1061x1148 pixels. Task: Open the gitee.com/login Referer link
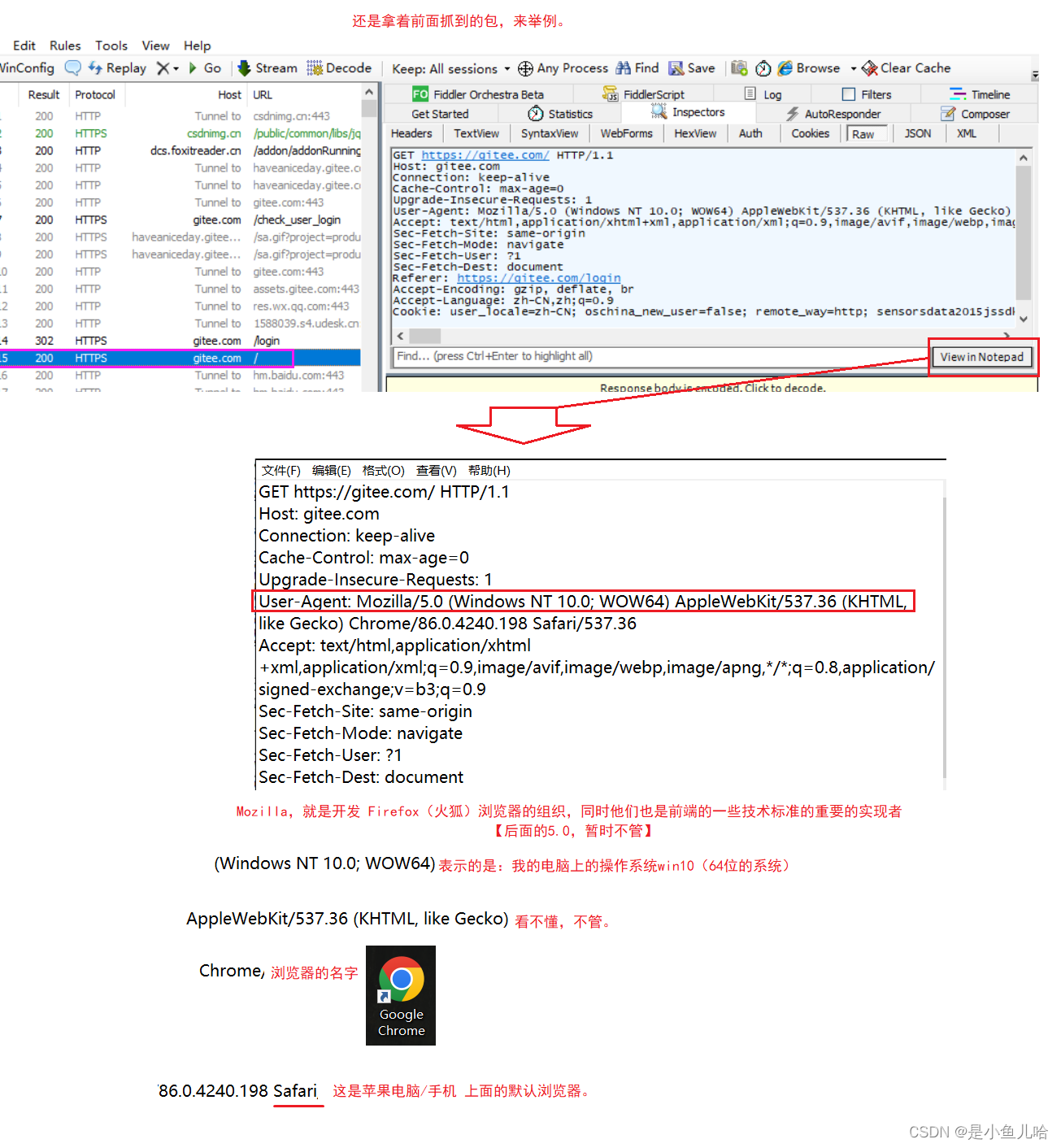pyautogui.click(x=538, y=278)
